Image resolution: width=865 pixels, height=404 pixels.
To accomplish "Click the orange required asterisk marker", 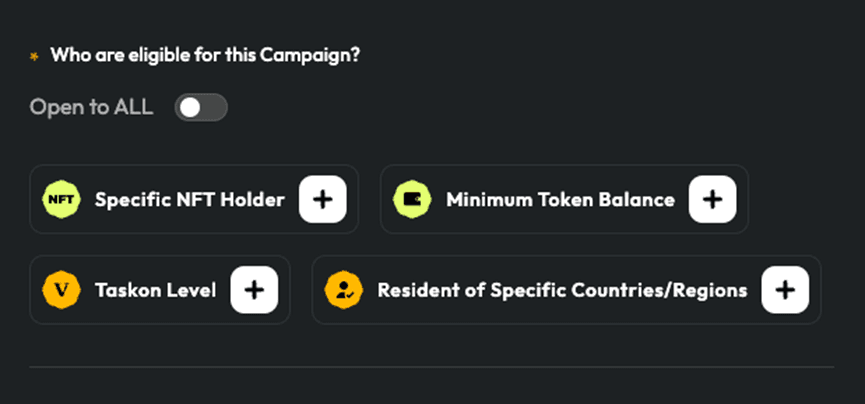I will (34, 56).
